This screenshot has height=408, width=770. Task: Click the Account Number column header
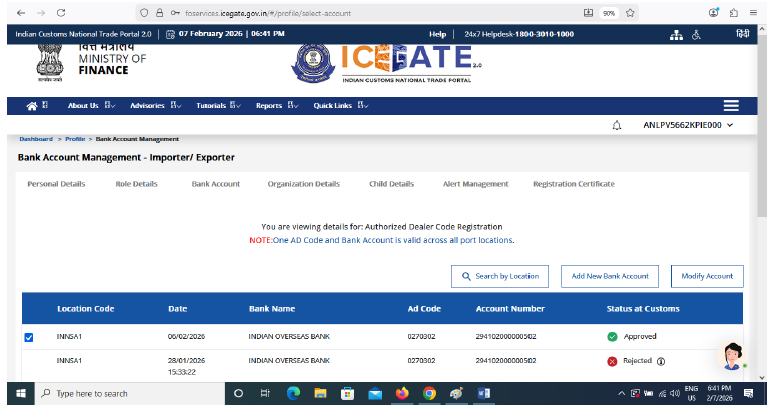click(510, 309)
